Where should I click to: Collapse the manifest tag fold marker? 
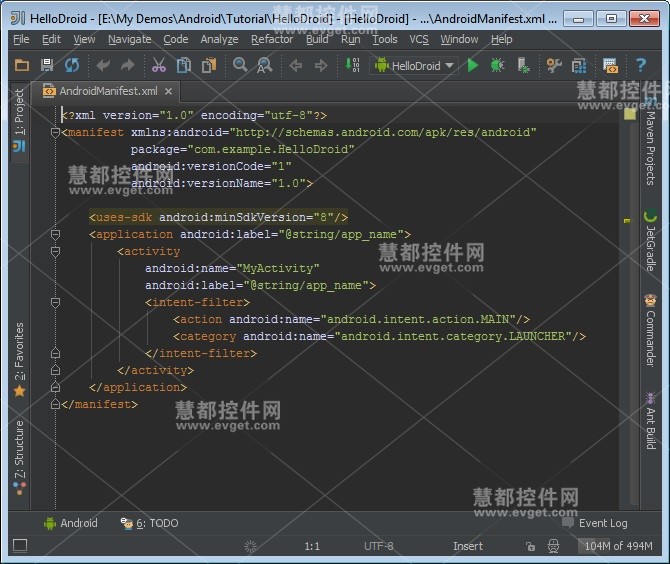[x=55, y=132]
